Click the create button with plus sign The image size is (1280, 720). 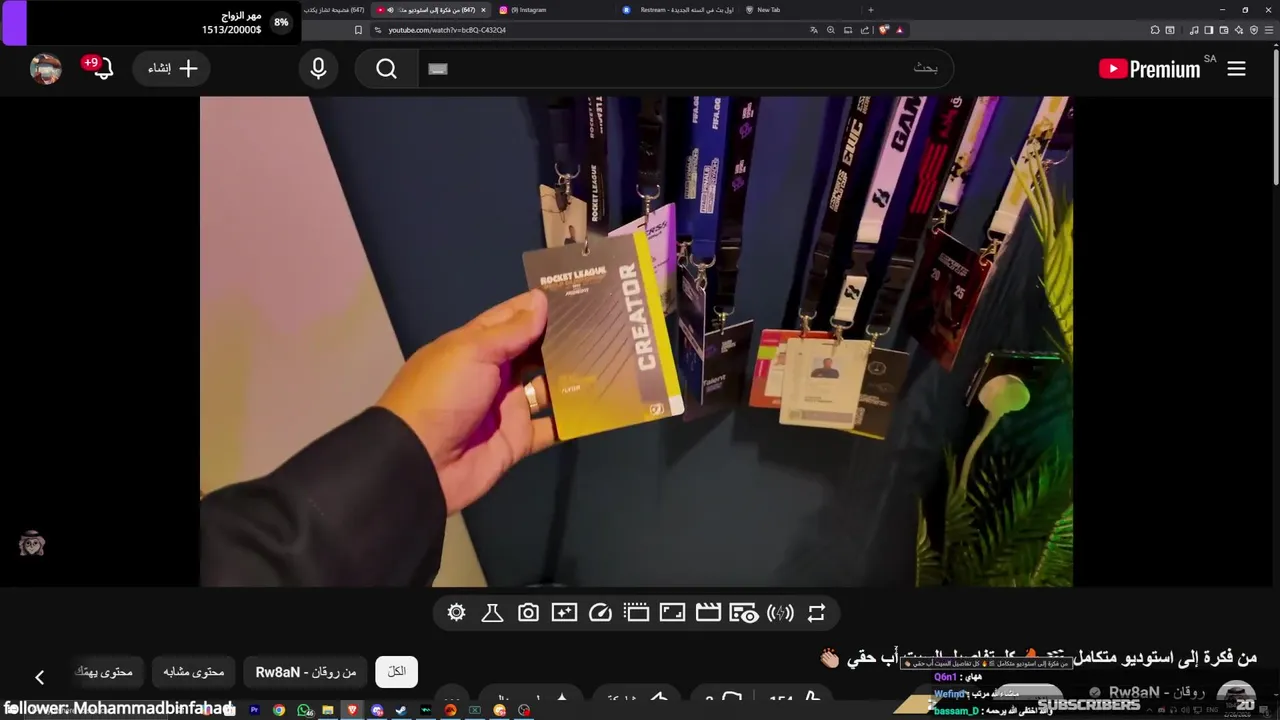[171, 68]
